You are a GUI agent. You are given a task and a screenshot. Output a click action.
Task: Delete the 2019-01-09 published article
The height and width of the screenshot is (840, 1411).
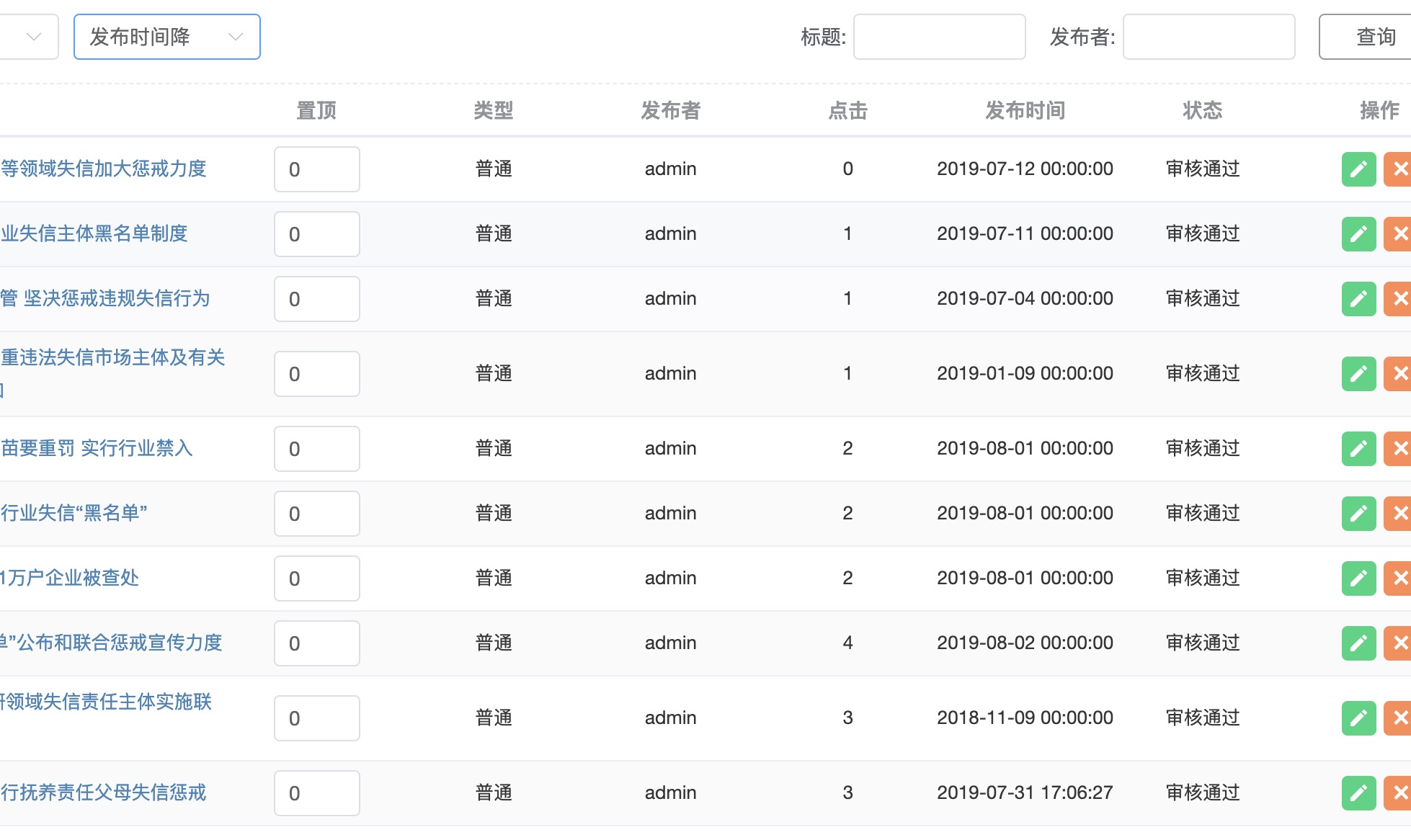(x=1399, y=374)
